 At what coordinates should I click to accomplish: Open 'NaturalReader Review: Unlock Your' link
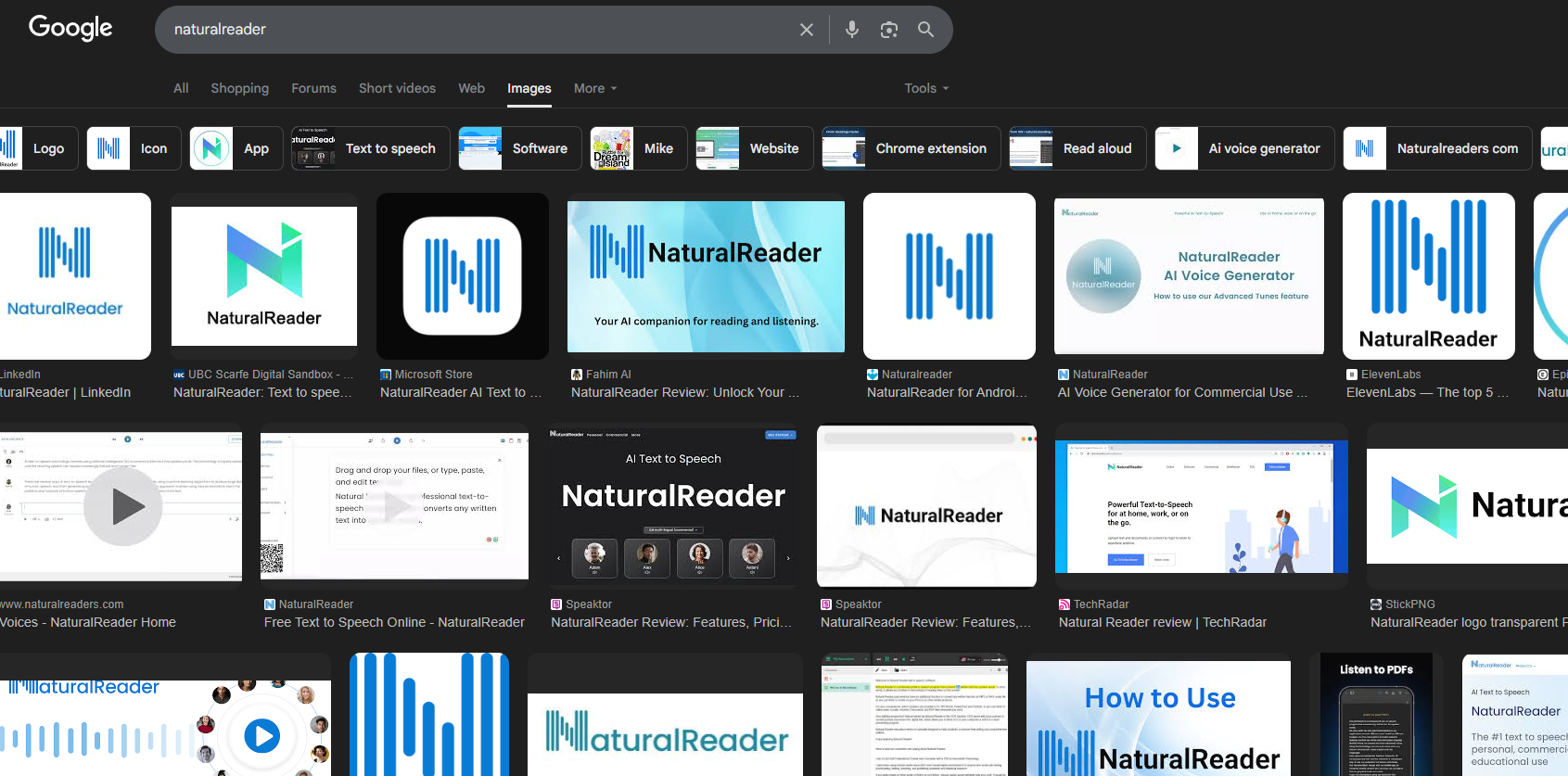[685, 392]
